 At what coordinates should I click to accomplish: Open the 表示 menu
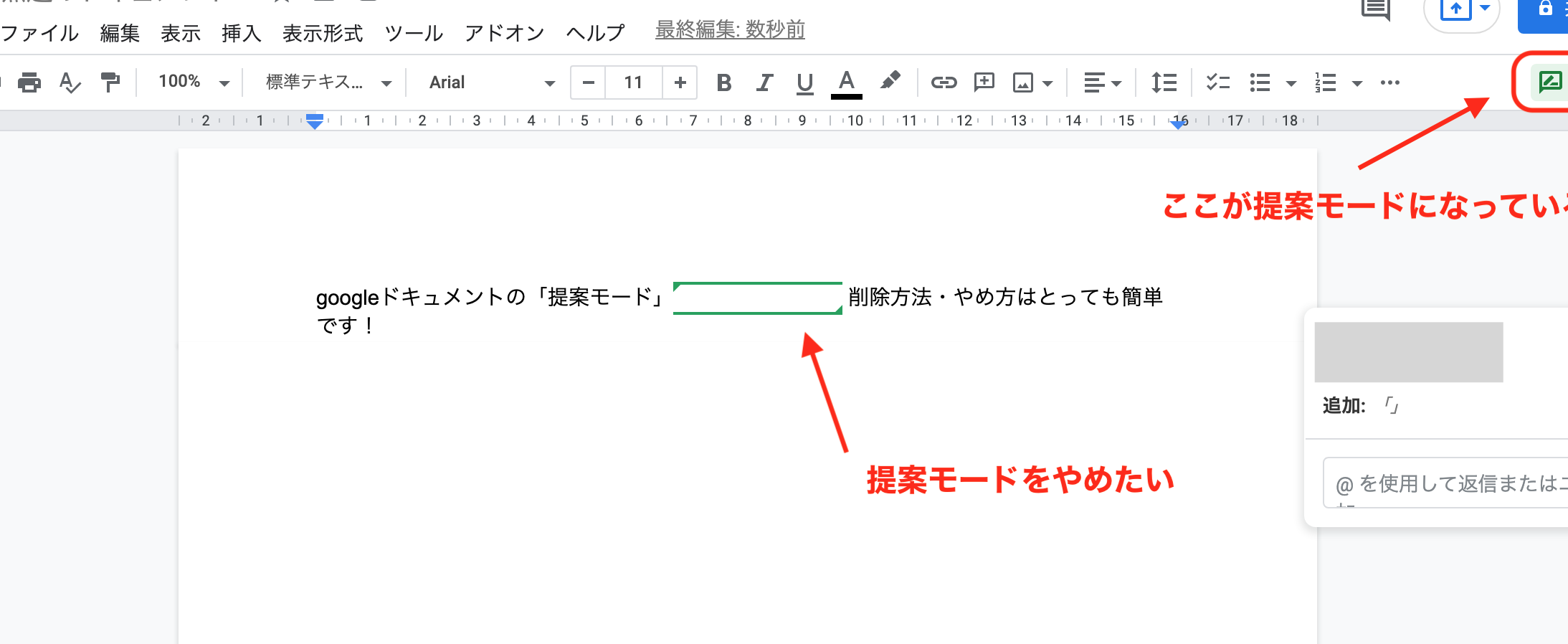click(x=181, y=33)
